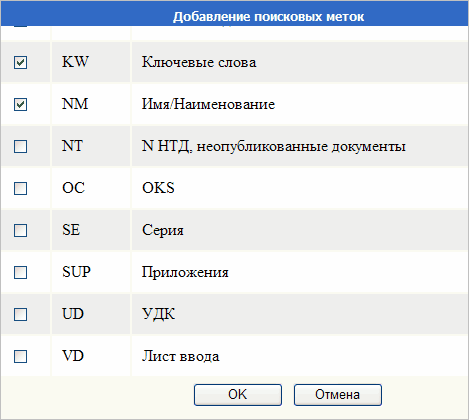
Task: Click the VD code cell
Action: 91,356
